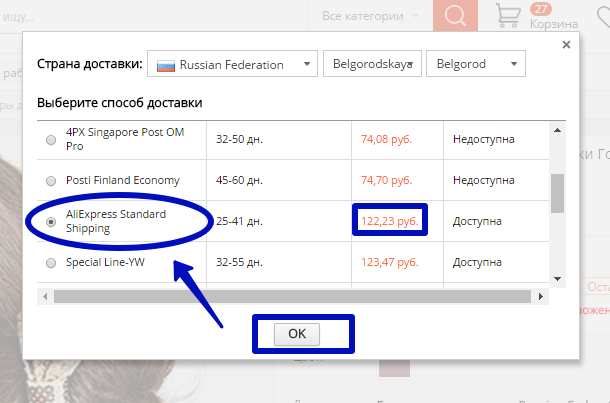Click the horizontal scrollbar left arrow
The image size is (610, 403).
coord(45,296)
